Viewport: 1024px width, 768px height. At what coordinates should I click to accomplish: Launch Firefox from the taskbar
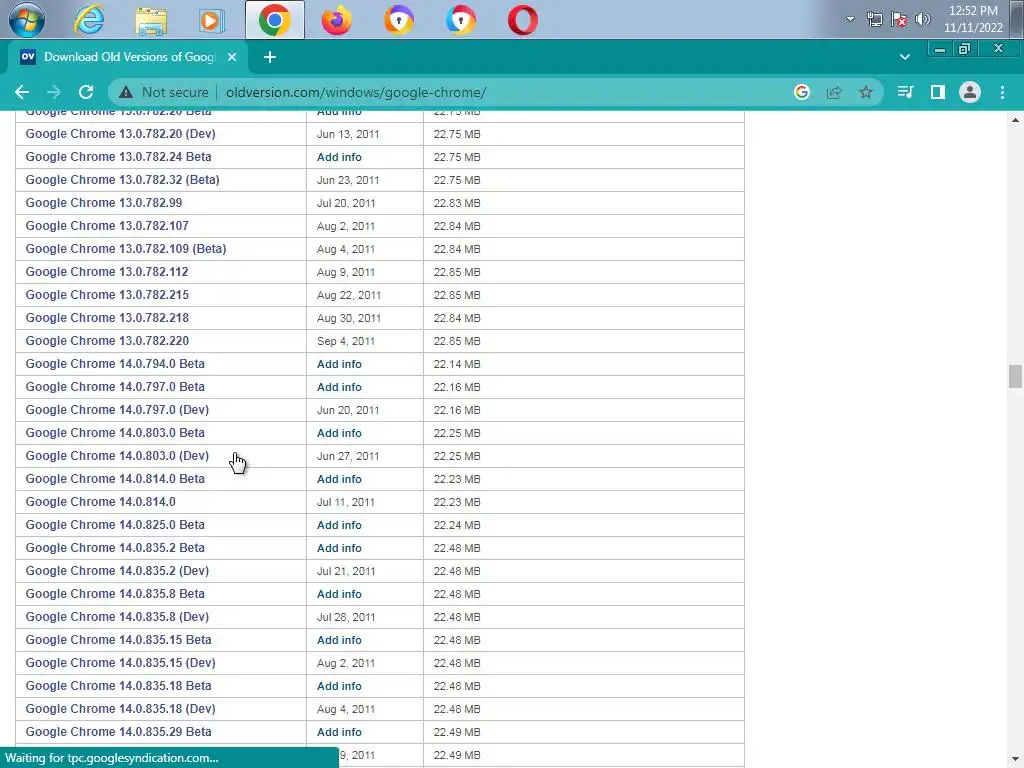point(336,20)
